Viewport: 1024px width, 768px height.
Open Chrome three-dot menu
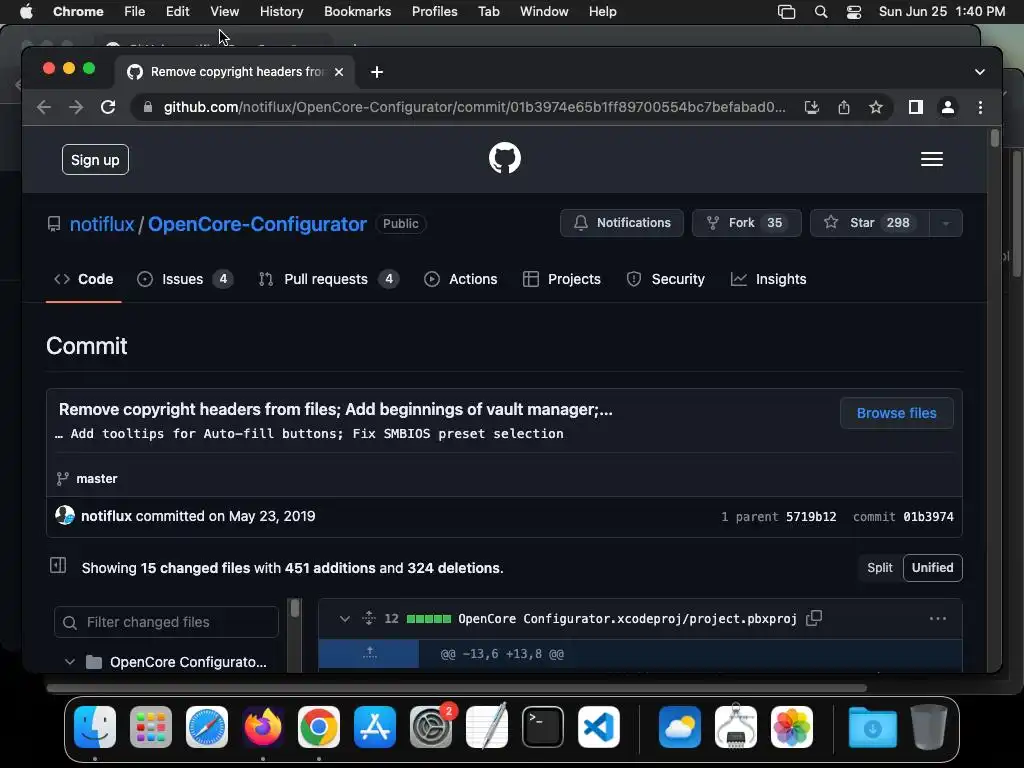point(980,107)
